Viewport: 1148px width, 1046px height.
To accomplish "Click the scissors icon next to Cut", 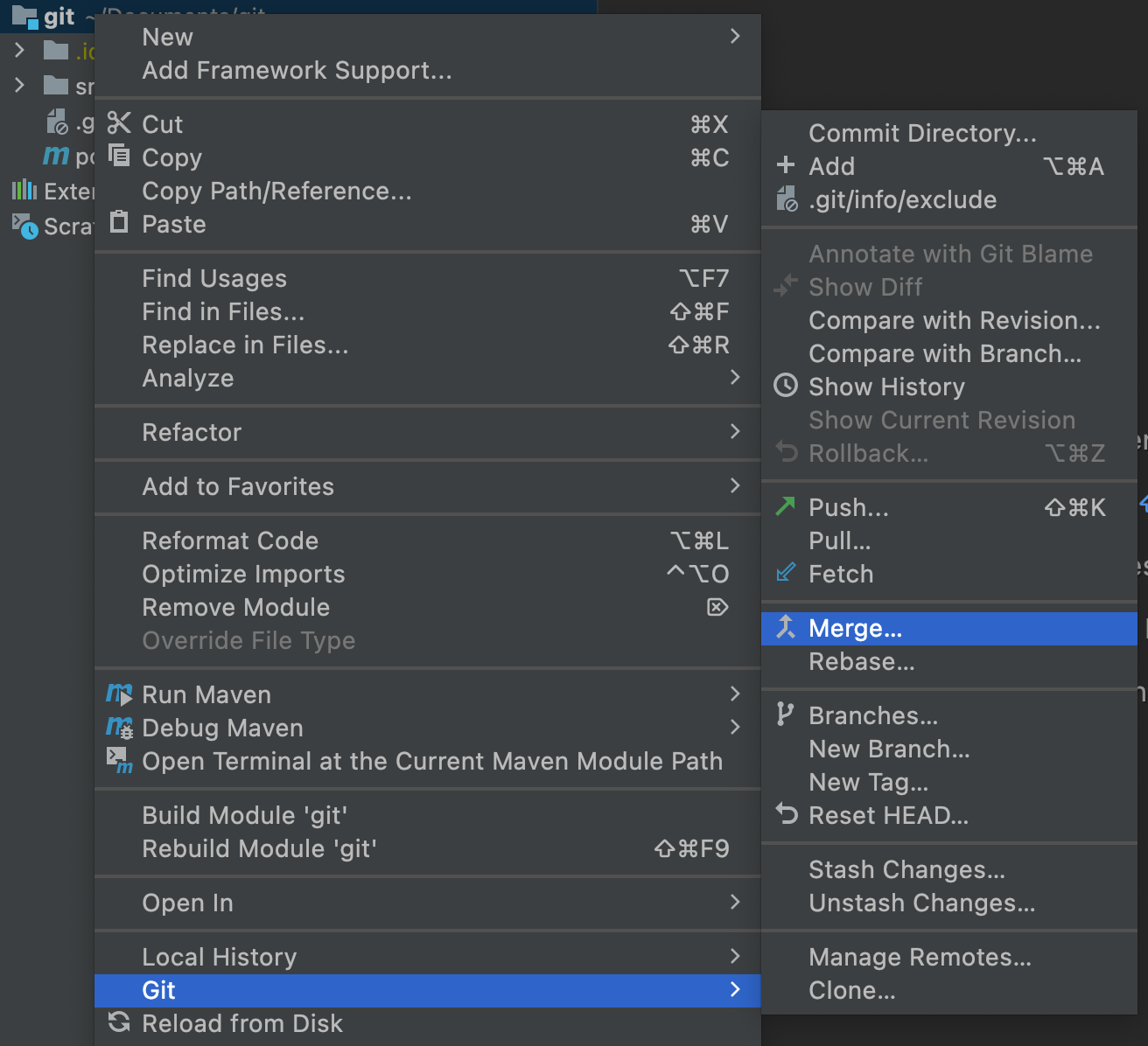I will pyautogui.click(x=119, y=123).
